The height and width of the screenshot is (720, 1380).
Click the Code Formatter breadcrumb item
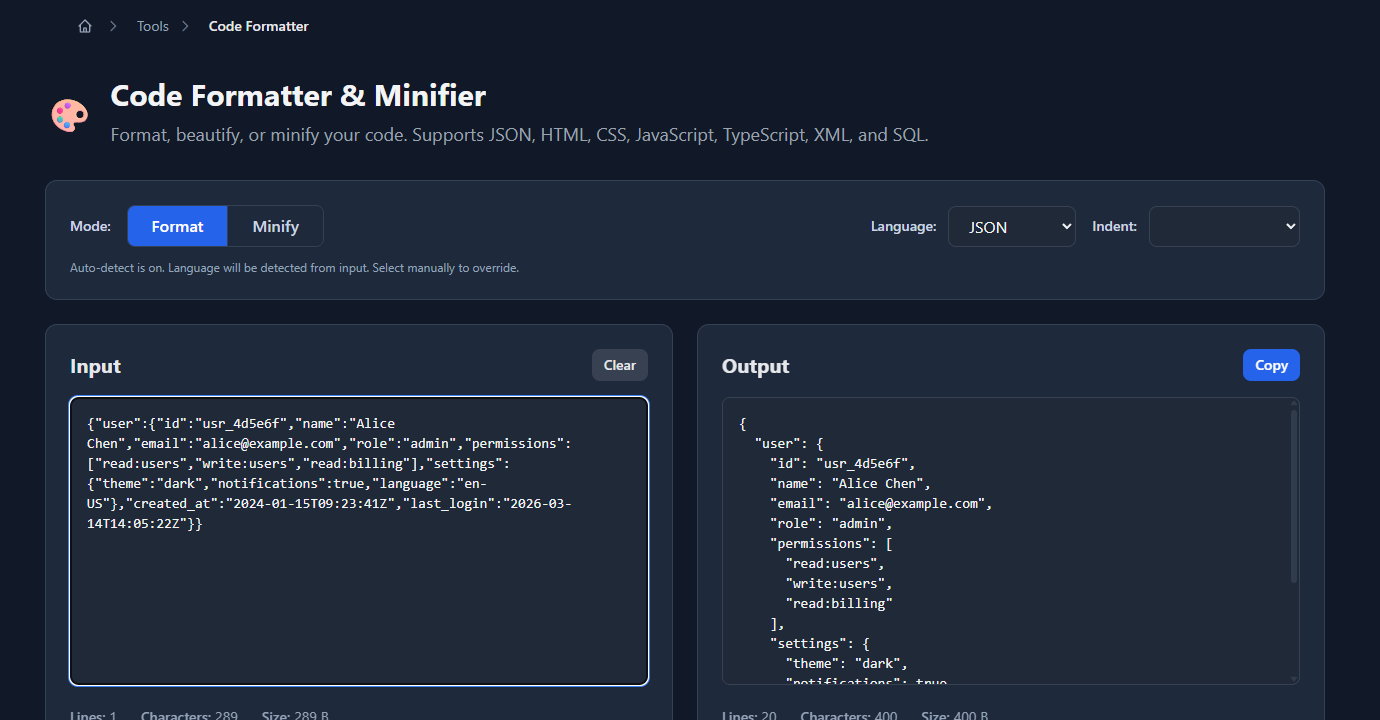point(258,27)
